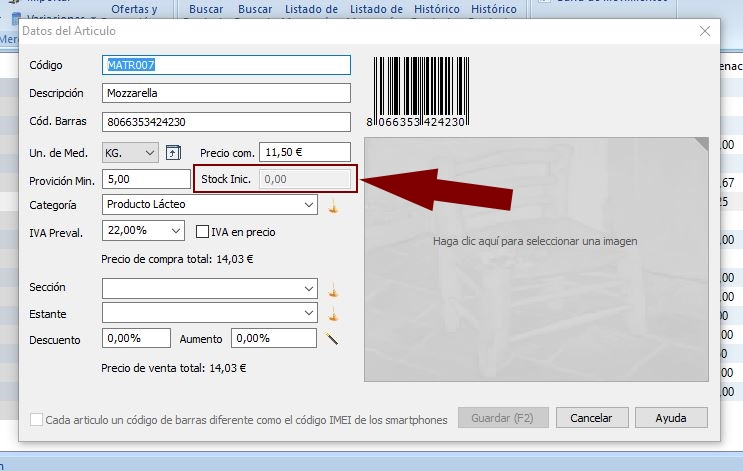Close the Datos del Articulo dialog
The image size is (743, 471).
[705, 31]
